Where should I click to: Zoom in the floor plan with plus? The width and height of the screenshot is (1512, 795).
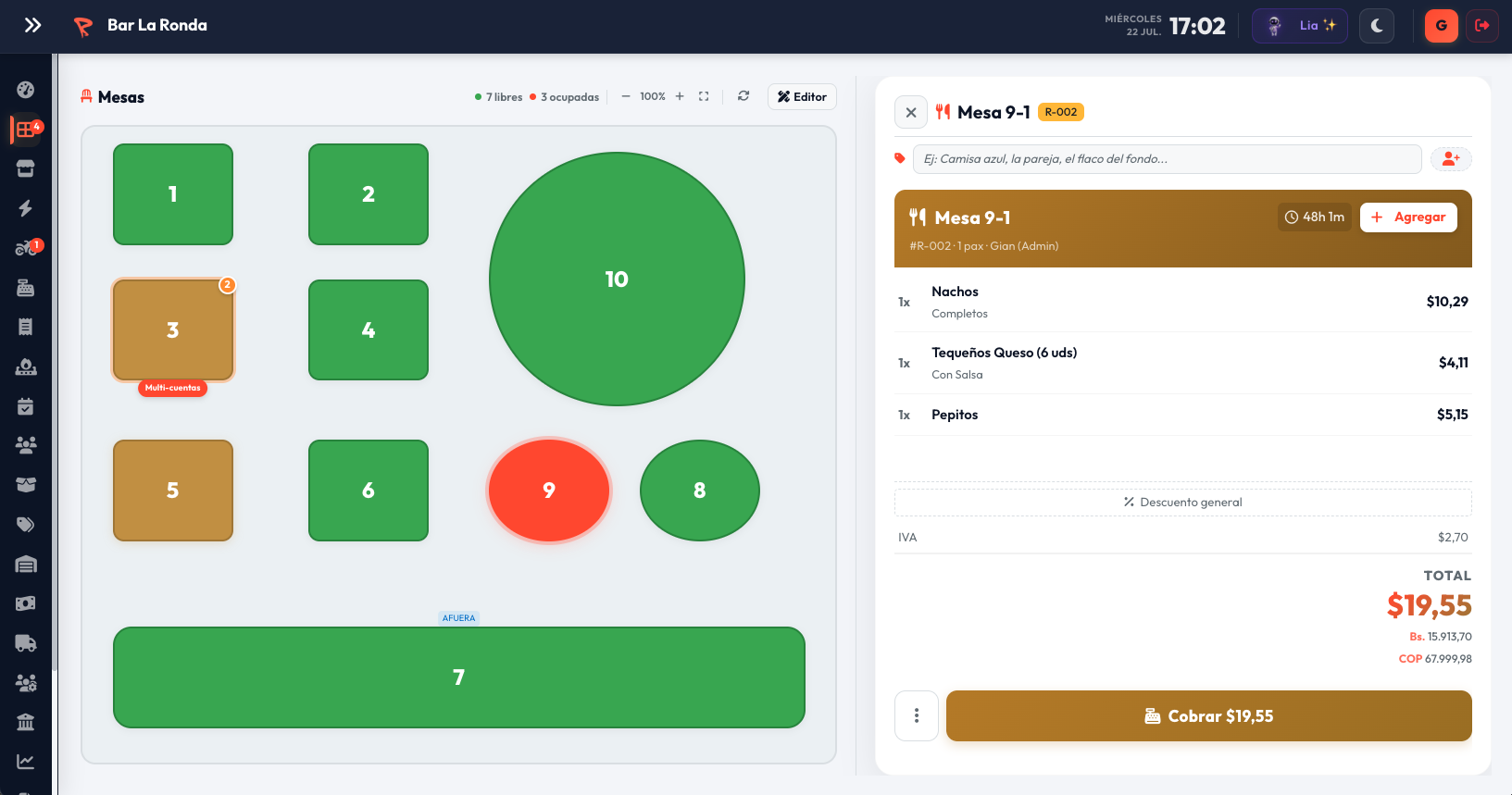coord(680,96)
